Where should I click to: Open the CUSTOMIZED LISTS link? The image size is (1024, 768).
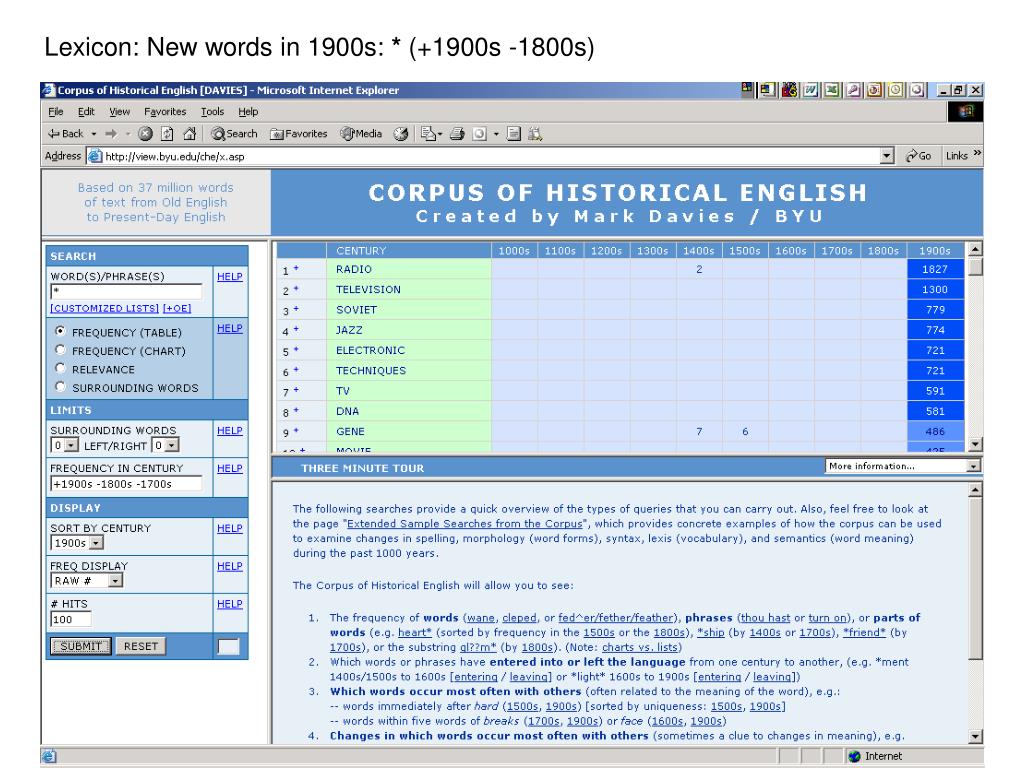(x=104, y=308)
